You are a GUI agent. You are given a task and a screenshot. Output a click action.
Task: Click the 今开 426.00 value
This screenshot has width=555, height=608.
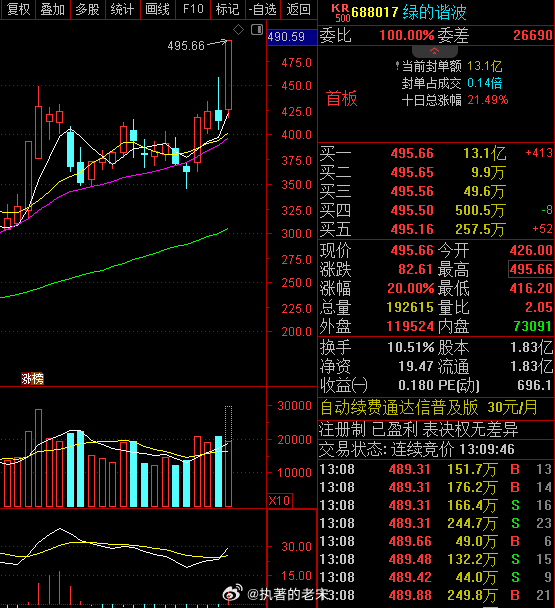(x=531, y=250)
